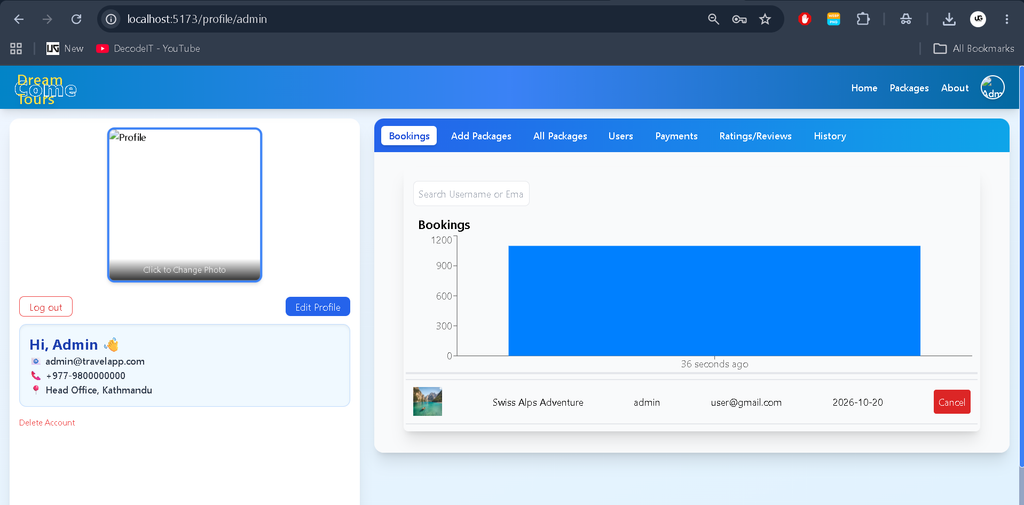Image resolution: width=1024 pixels, height=505 pixels.
Task: Click the email icon beside admin@travelapp.com
Action: [x=35, y=361]
